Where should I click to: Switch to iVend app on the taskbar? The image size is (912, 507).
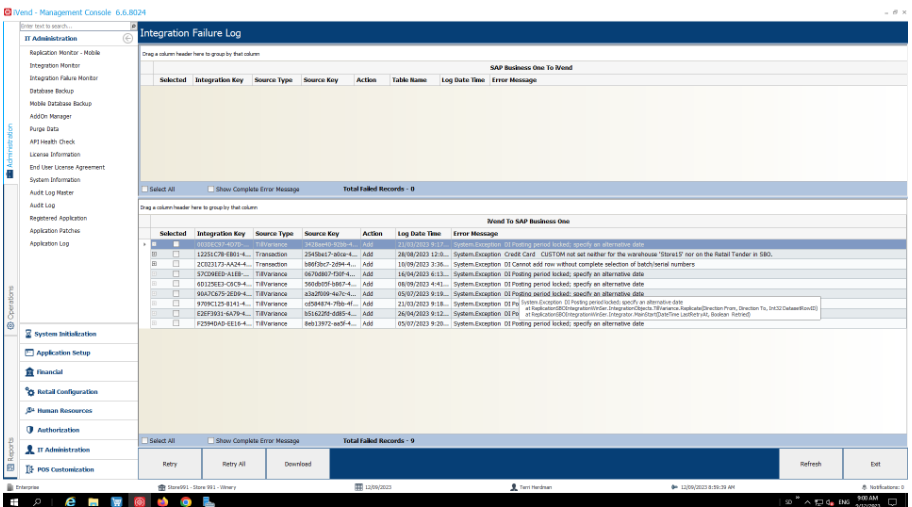point(140,502)
